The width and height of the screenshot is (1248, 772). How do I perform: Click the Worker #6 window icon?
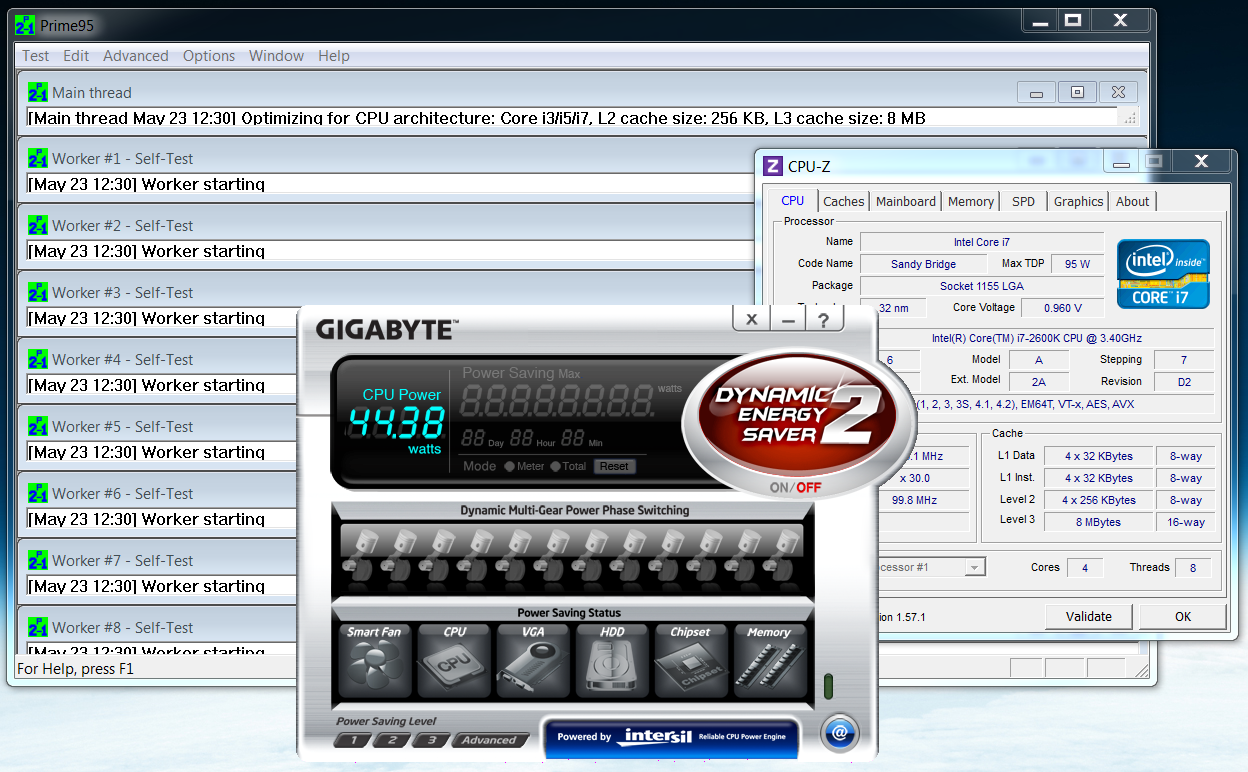38,493
